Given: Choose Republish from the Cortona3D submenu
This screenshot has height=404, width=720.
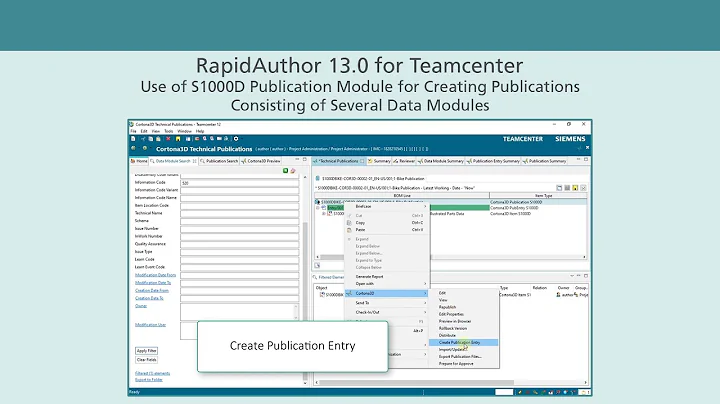Looking at the screenshot, I should [x=463, y=307].
